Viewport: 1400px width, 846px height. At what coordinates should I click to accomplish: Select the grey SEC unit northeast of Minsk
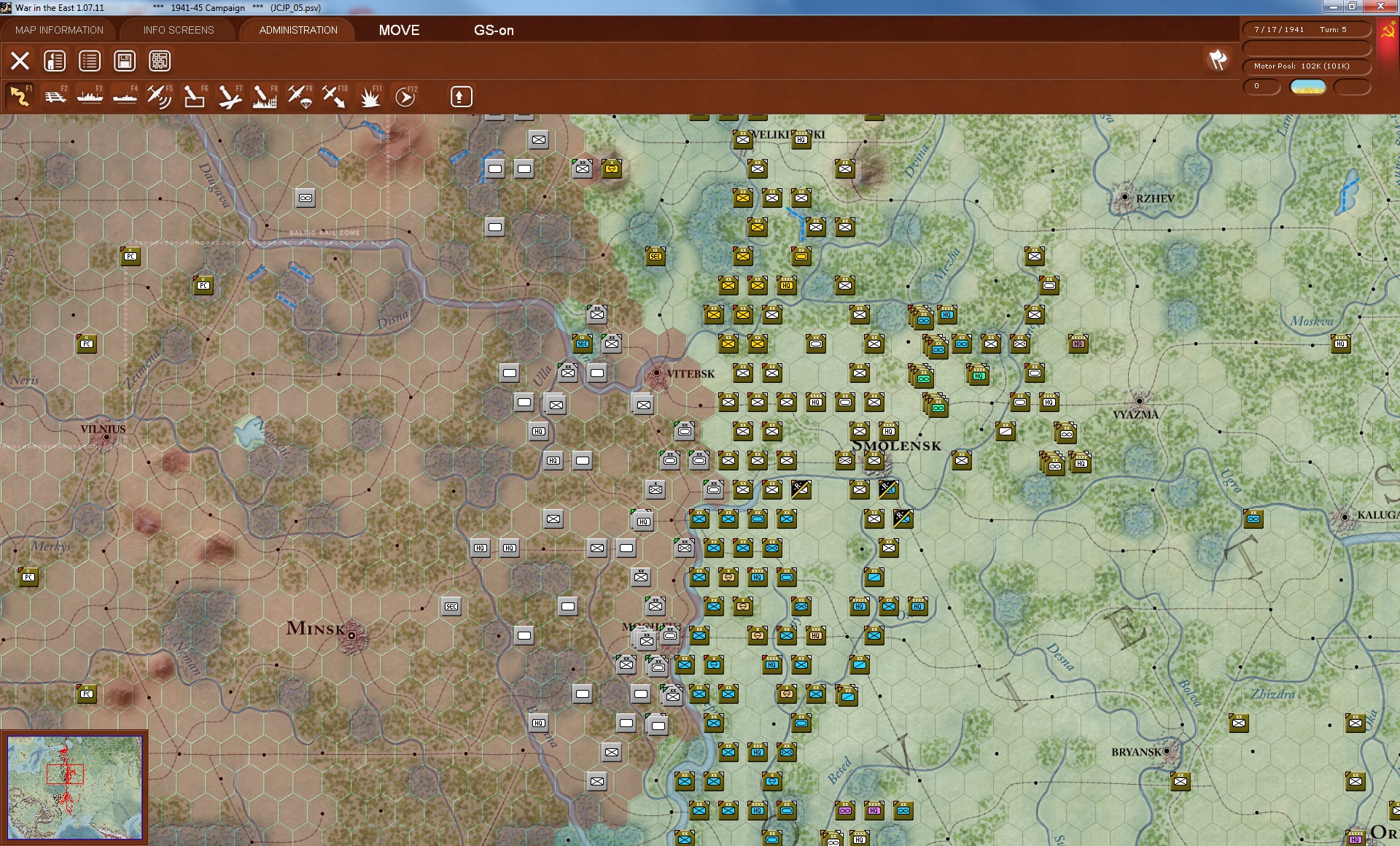451,606
